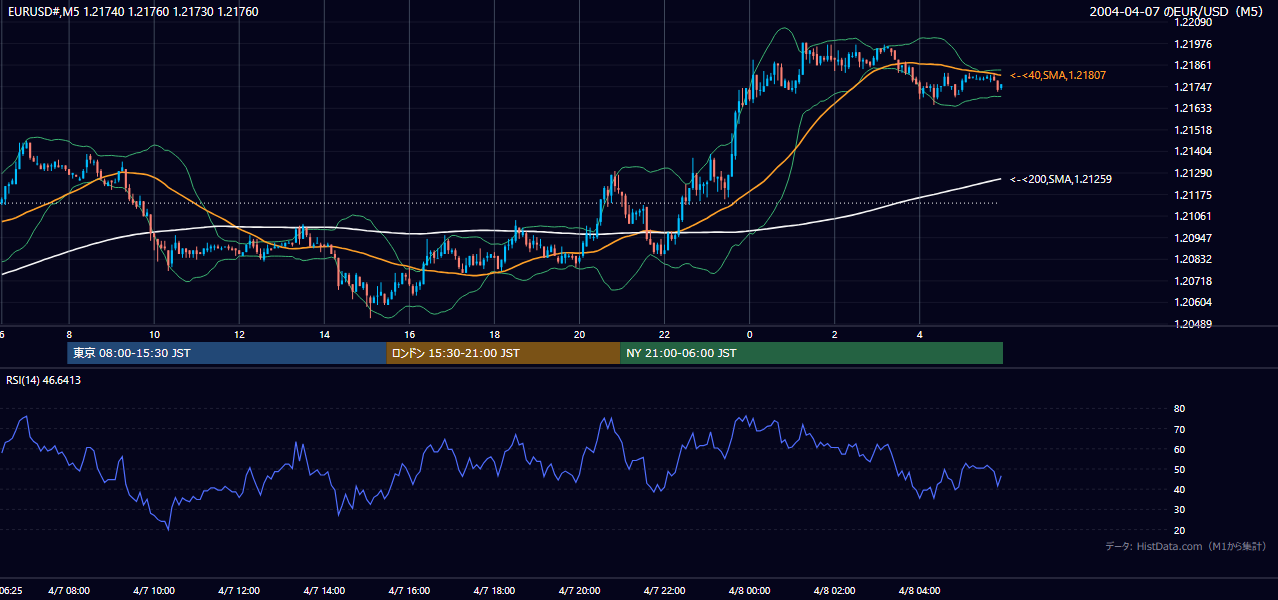Click RSI scale level 30
Image resolution: width=1278 pixels, height=600 pixels.
click(1179, 510)
